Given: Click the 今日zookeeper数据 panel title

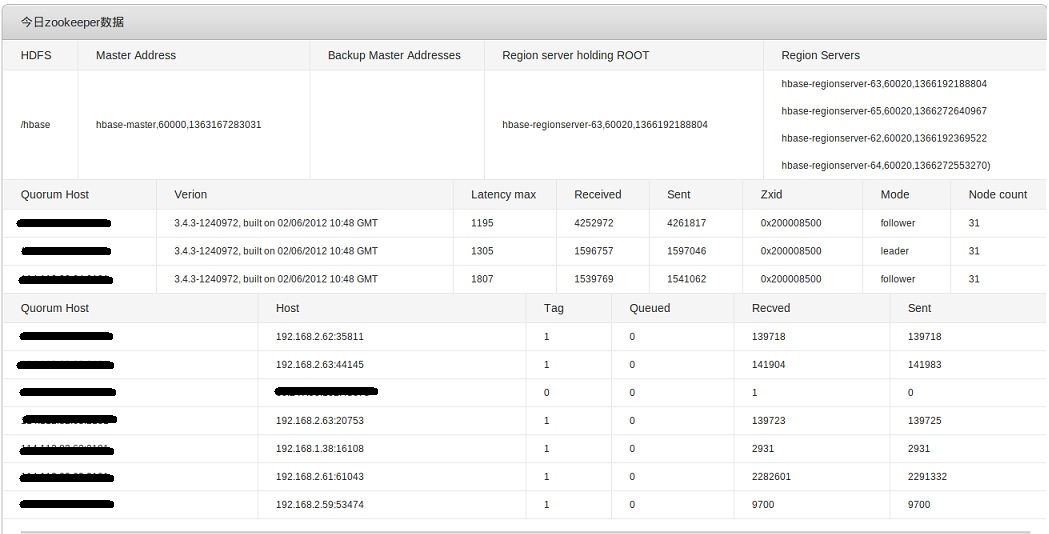Looking at the screenshot, I should pyautogui.click(x=73, y=22).
